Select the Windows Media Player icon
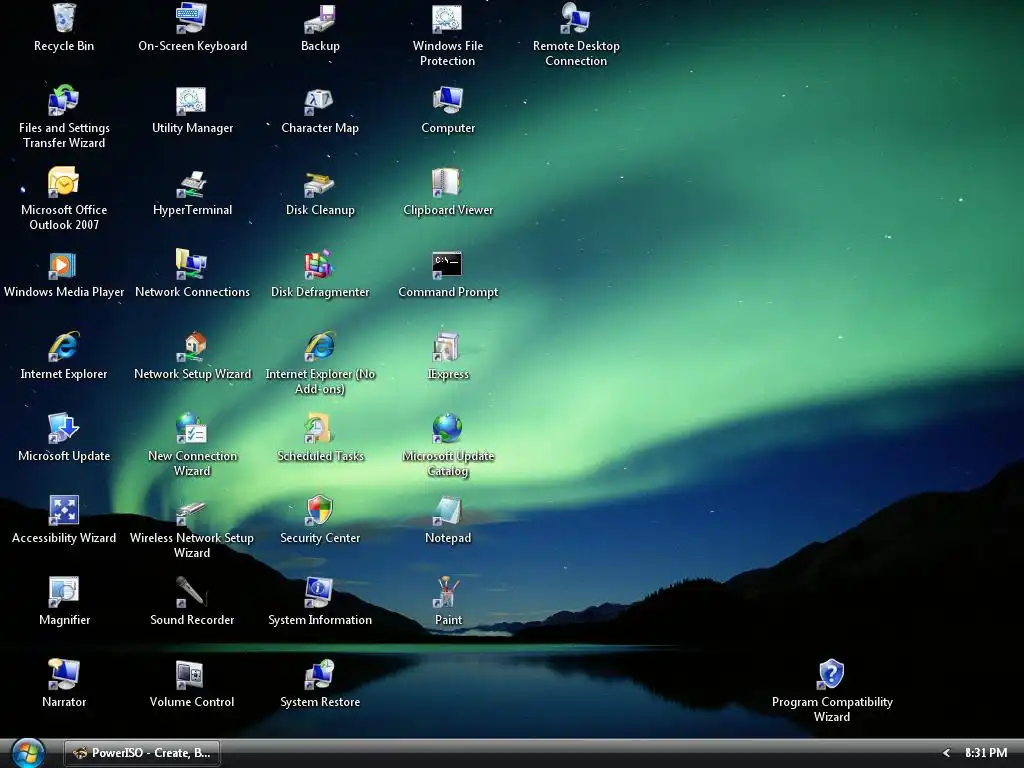 coord(63,264)
